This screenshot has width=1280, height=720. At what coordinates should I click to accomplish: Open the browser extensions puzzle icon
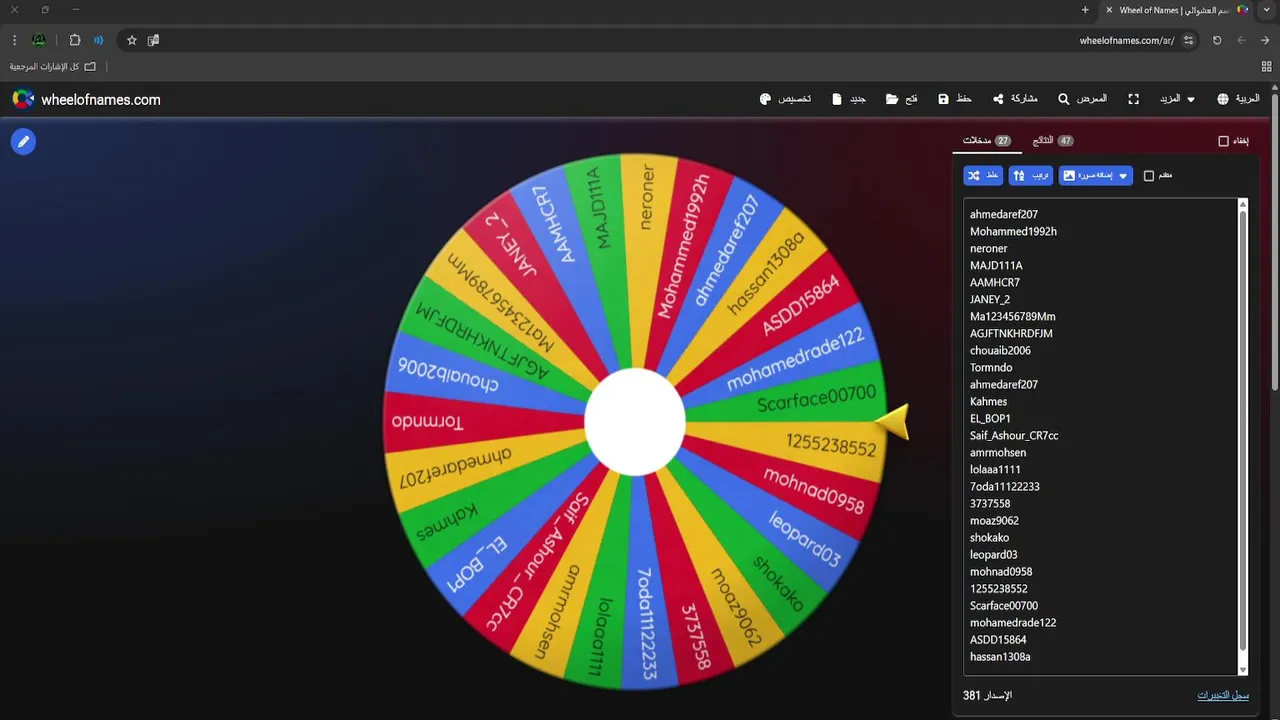pyautogui.click(x=75, y=40)
